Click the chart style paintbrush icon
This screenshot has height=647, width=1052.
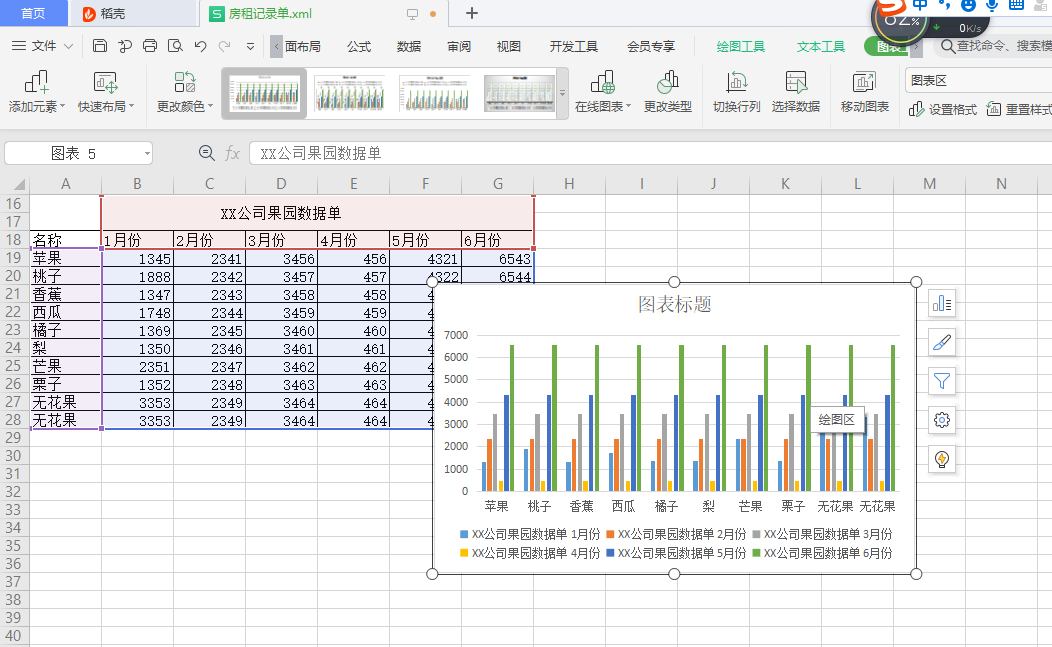942,342
